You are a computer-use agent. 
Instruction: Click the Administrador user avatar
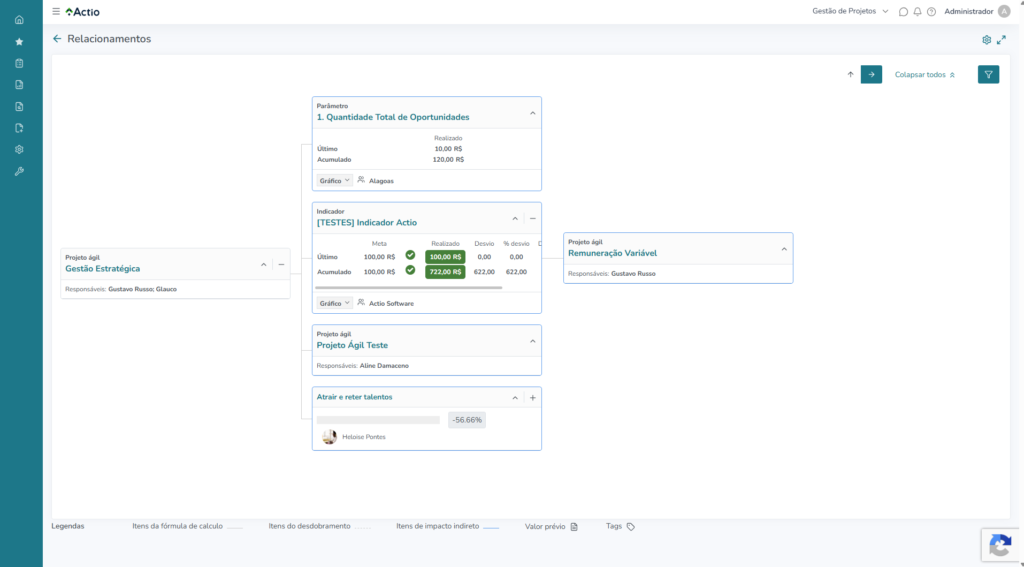tap(1004, 12)
